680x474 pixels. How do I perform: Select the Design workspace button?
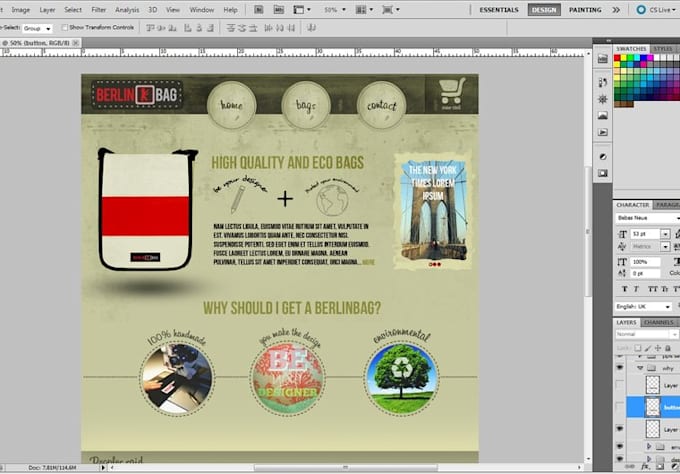tap(544, 10)
